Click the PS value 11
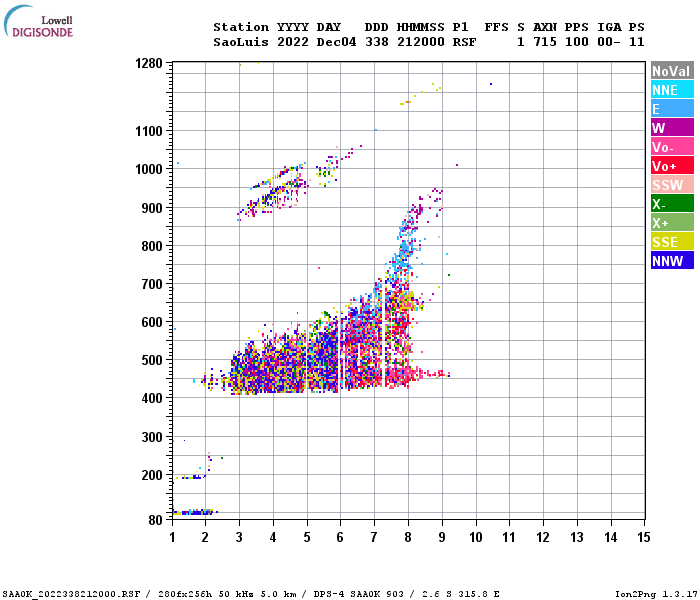Screen dimensions: 700x600 (x=637, y=42)
